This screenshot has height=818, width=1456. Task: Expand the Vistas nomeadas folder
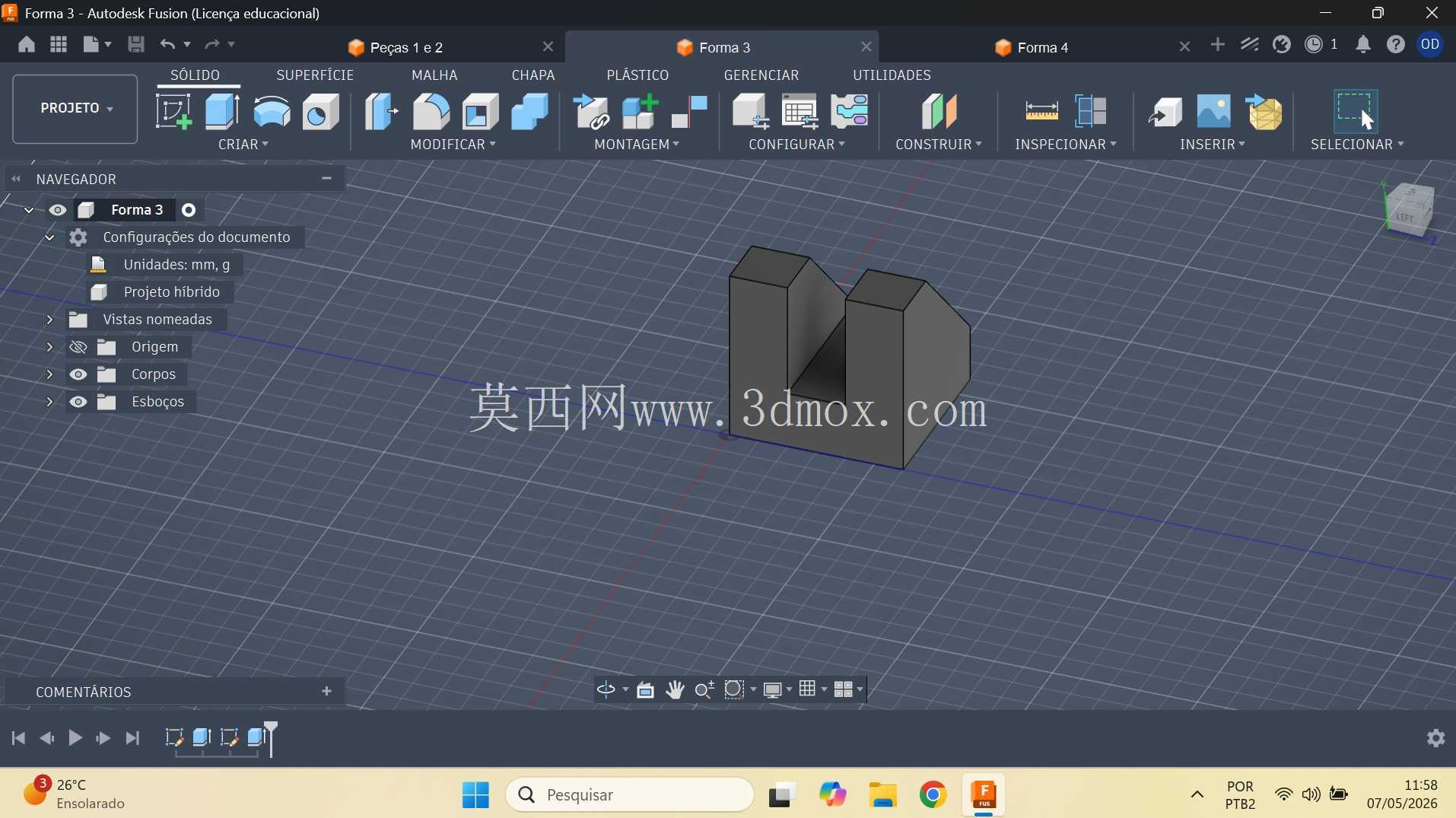(49, 320)
